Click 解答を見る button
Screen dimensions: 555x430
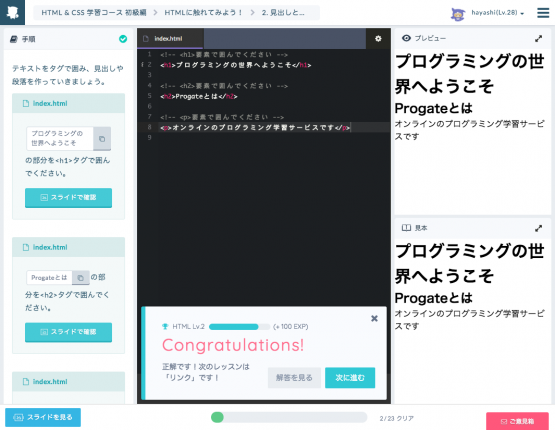[294, 378]
